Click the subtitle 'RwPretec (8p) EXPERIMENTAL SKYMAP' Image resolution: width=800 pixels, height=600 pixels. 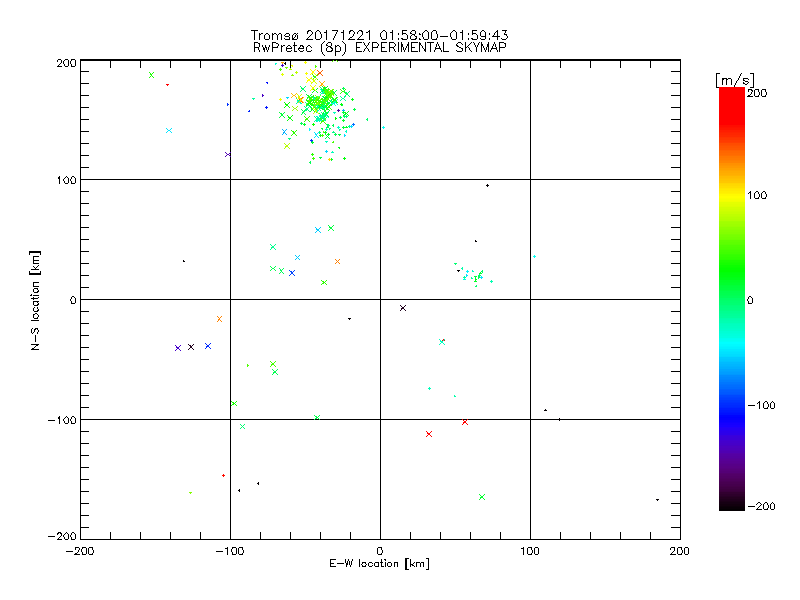point(380,48)
